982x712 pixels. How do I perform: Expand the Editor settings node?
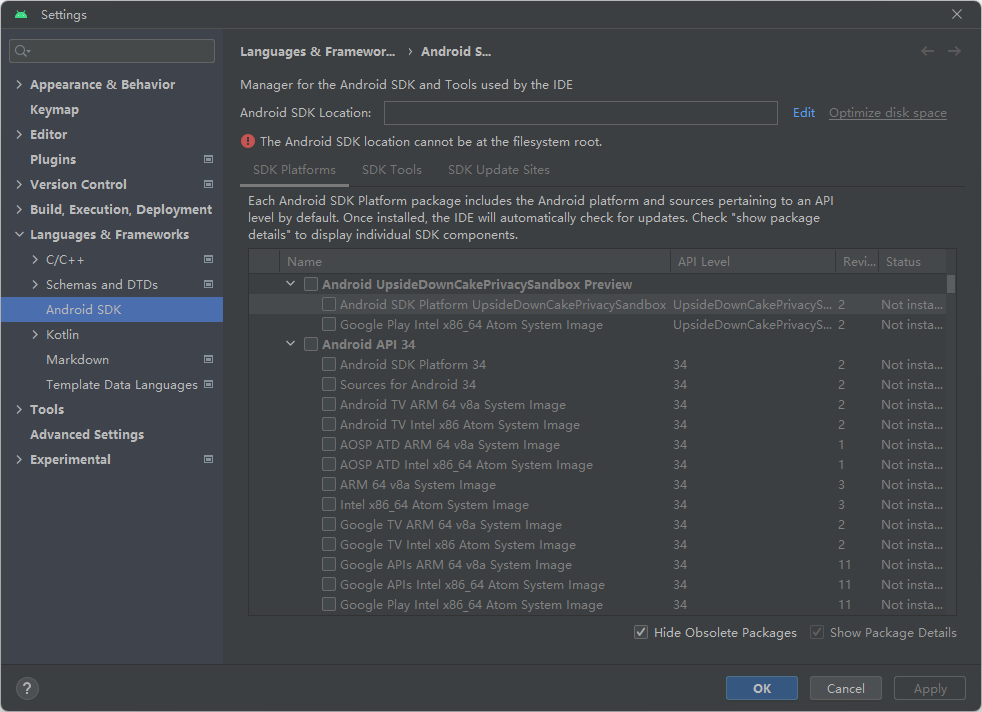point(19,135)
